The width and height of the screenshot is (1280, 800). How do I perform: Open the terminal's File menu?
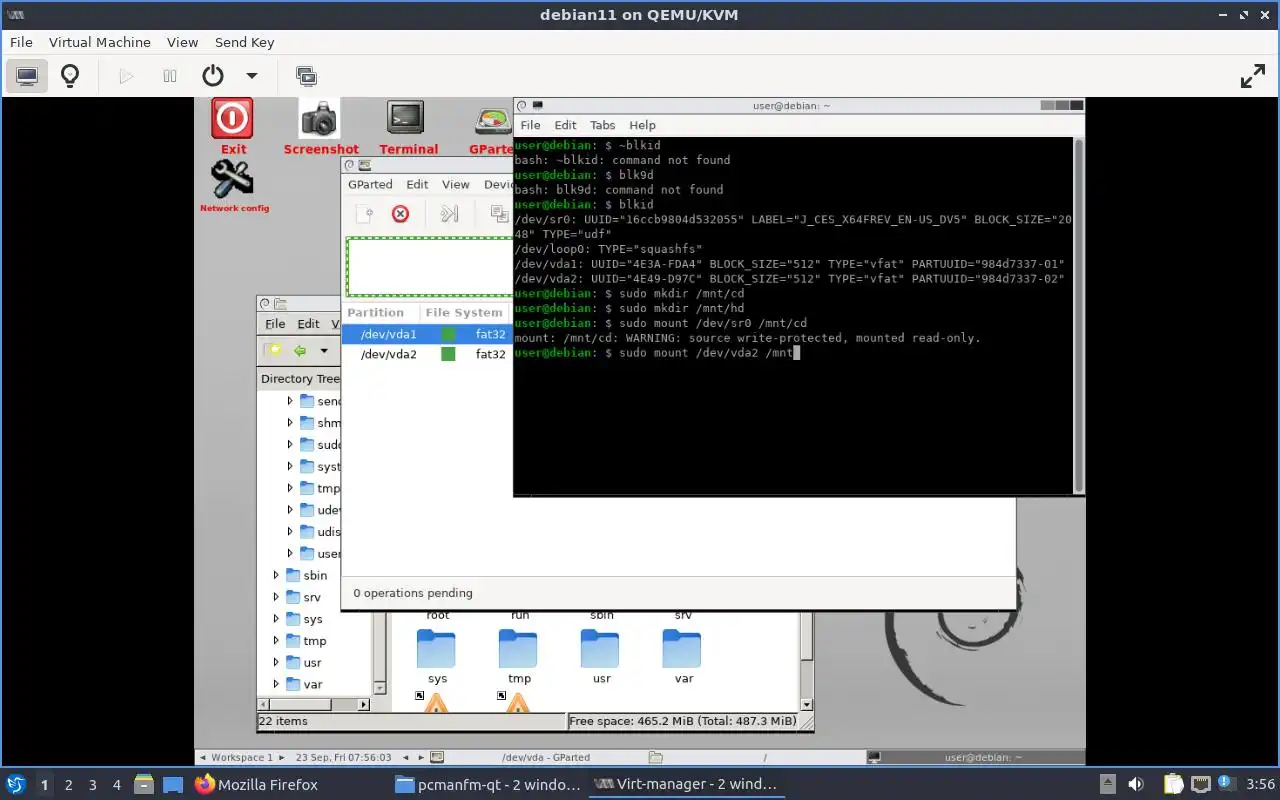[x=530, y=125]
